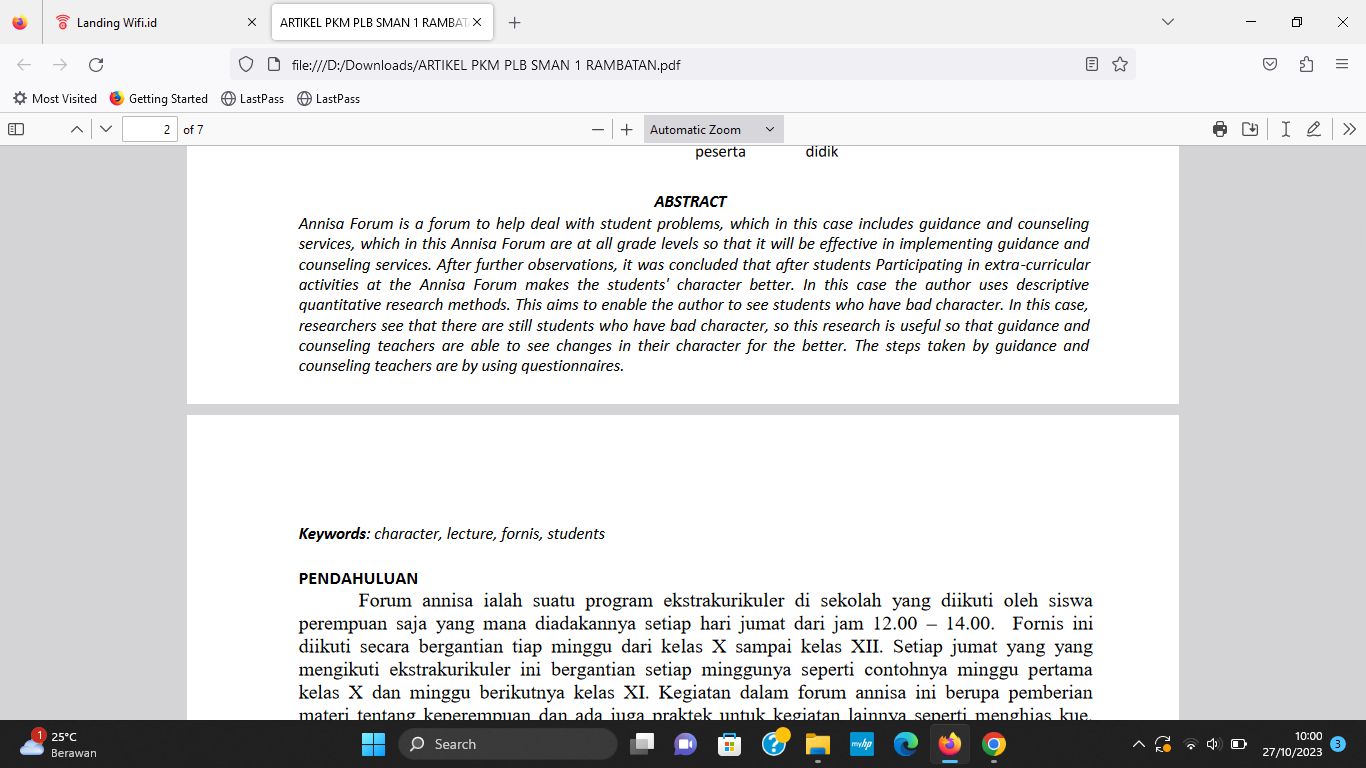Open the Wi-Fi network tray icon
The image size is (1366, 768).
pos(1190,744)
